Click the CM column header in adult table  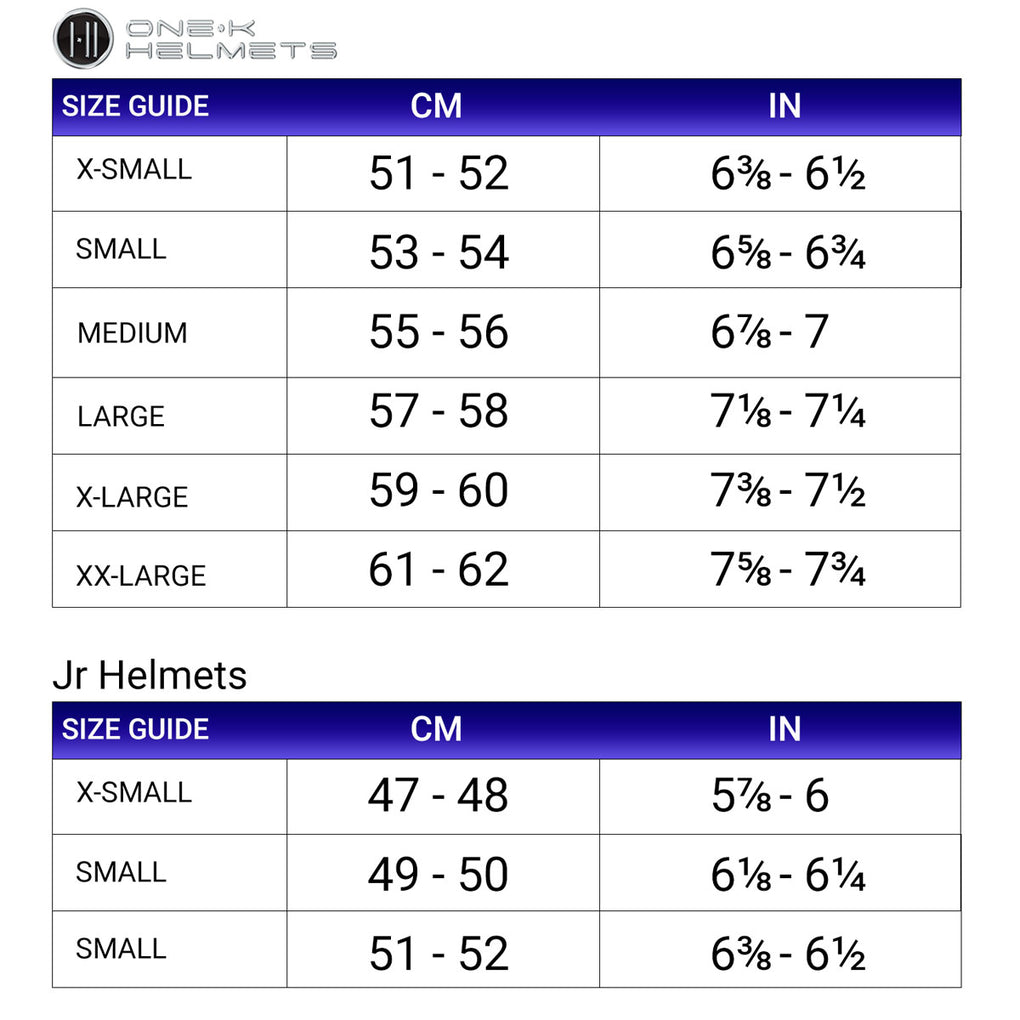(436, 106)
